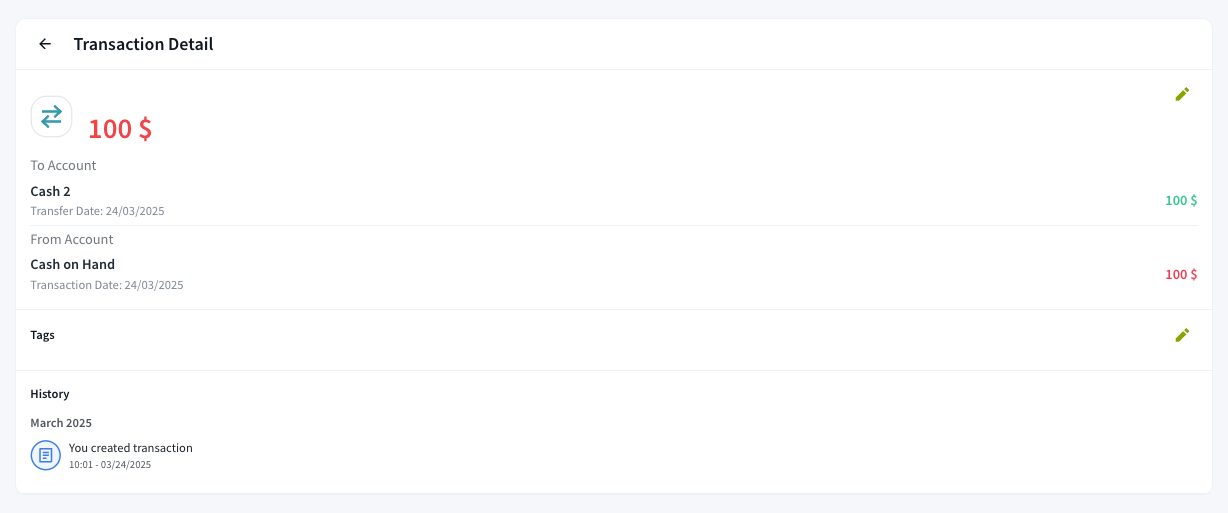This screenshot has height=513, width=1228.
Task: Click the Transaction Detail title
Action: 143,44
